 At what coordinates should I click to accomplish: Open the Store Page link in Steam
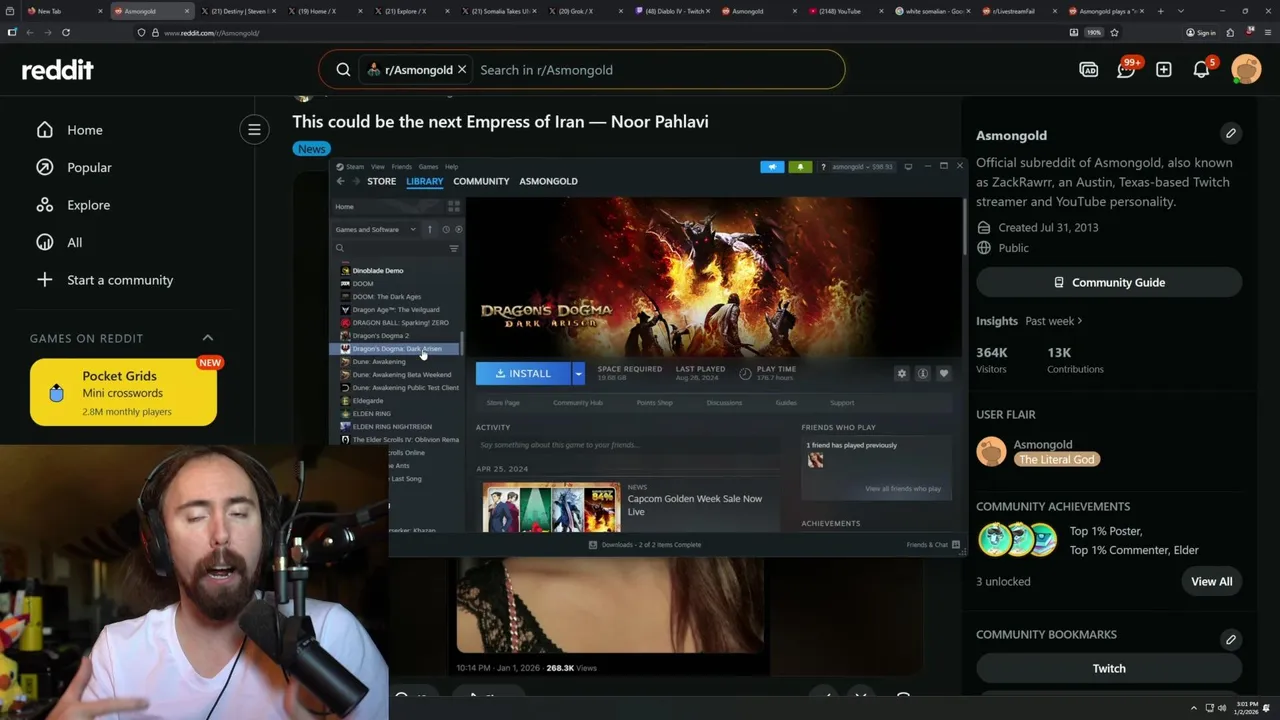click(503, 403)
